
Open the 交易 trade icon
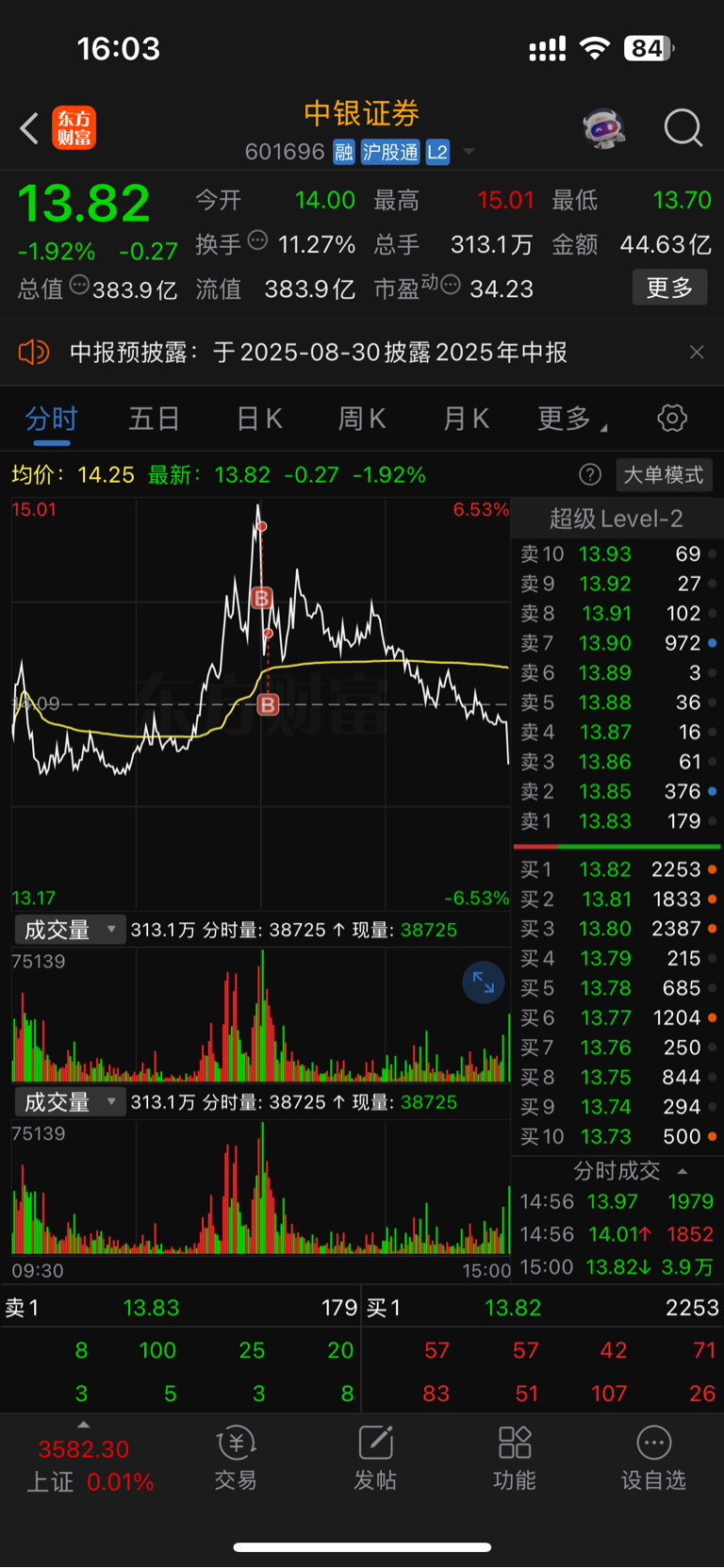[236, 1458]
